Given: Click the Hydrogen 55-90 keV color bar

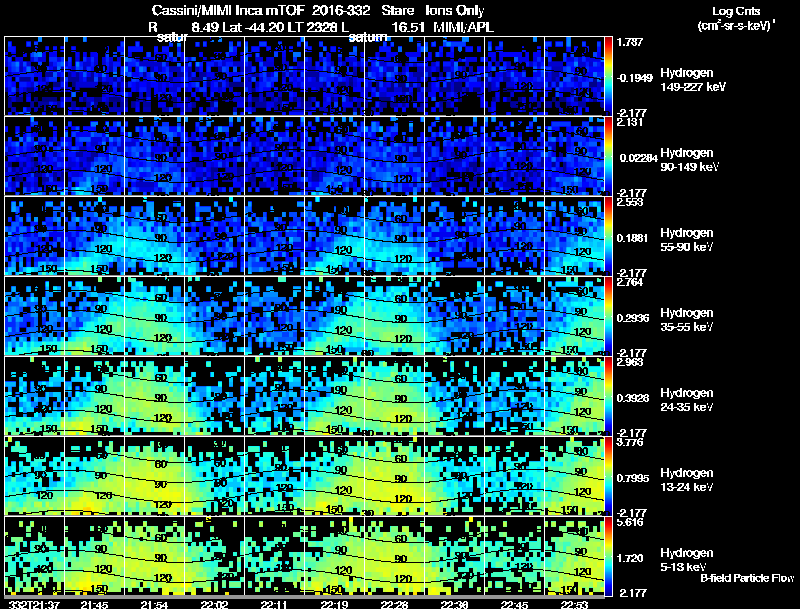Looking at the screenshot, I should coord(608,236).
